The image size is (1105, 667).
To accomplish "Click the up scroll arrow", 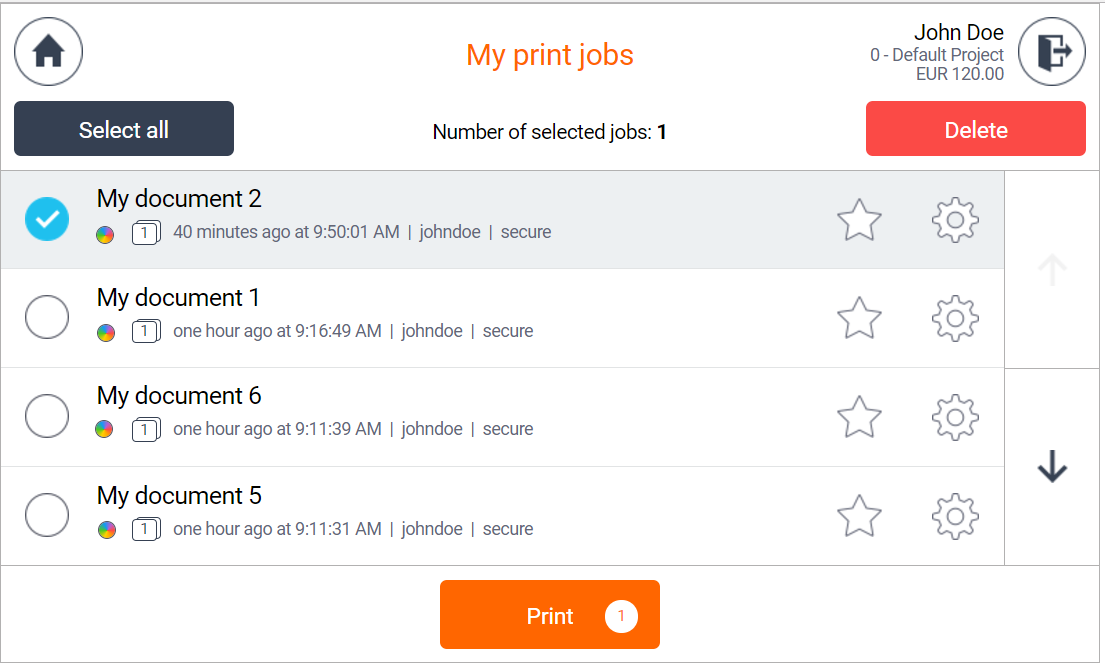I will tap(1051, 268).
